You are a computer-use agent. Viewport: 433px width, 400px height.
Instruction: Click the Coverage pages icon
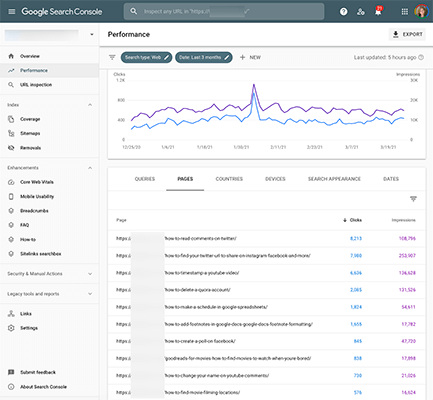coord(11,119)
